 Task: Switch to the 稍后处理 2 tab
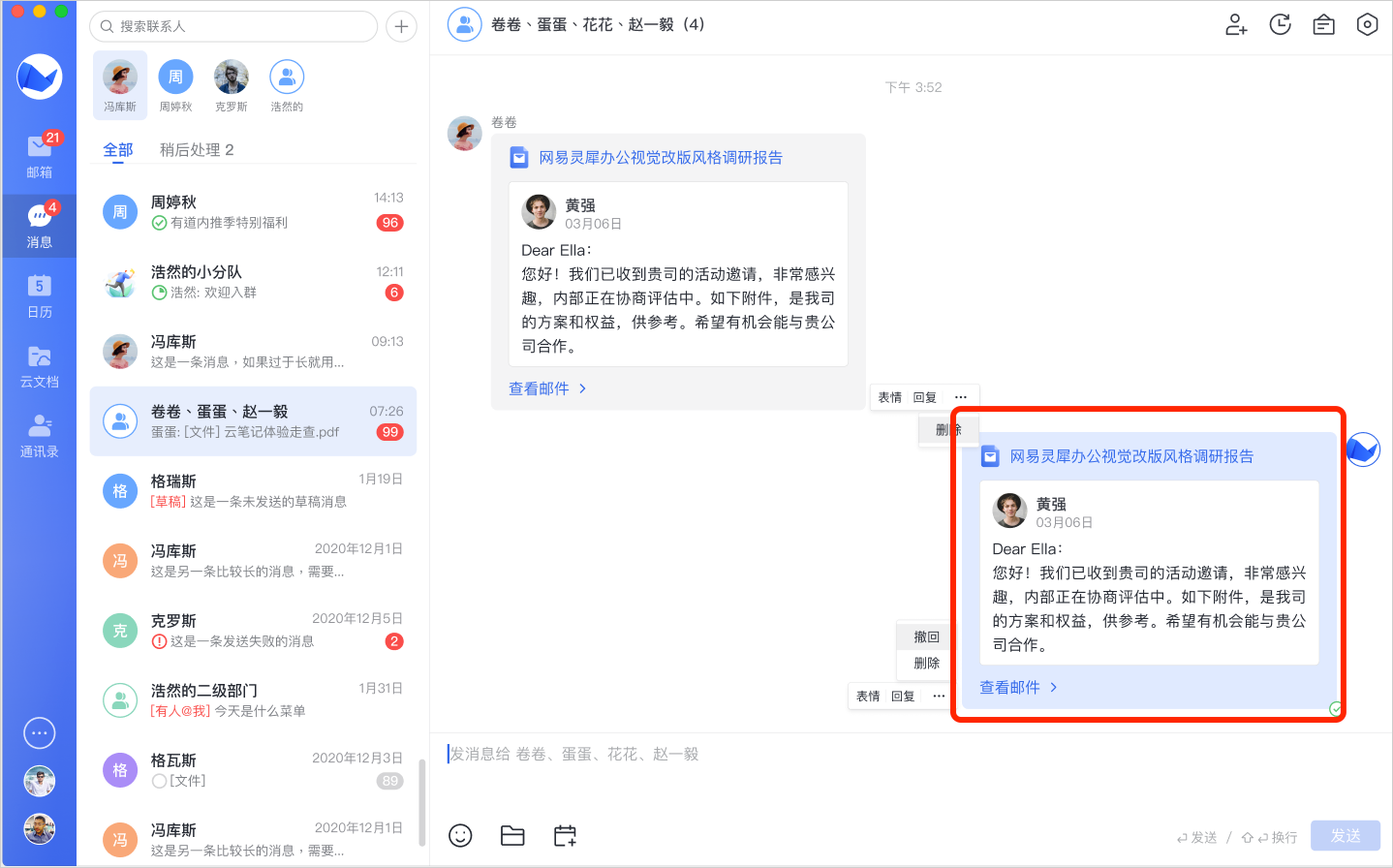(197, 150)
